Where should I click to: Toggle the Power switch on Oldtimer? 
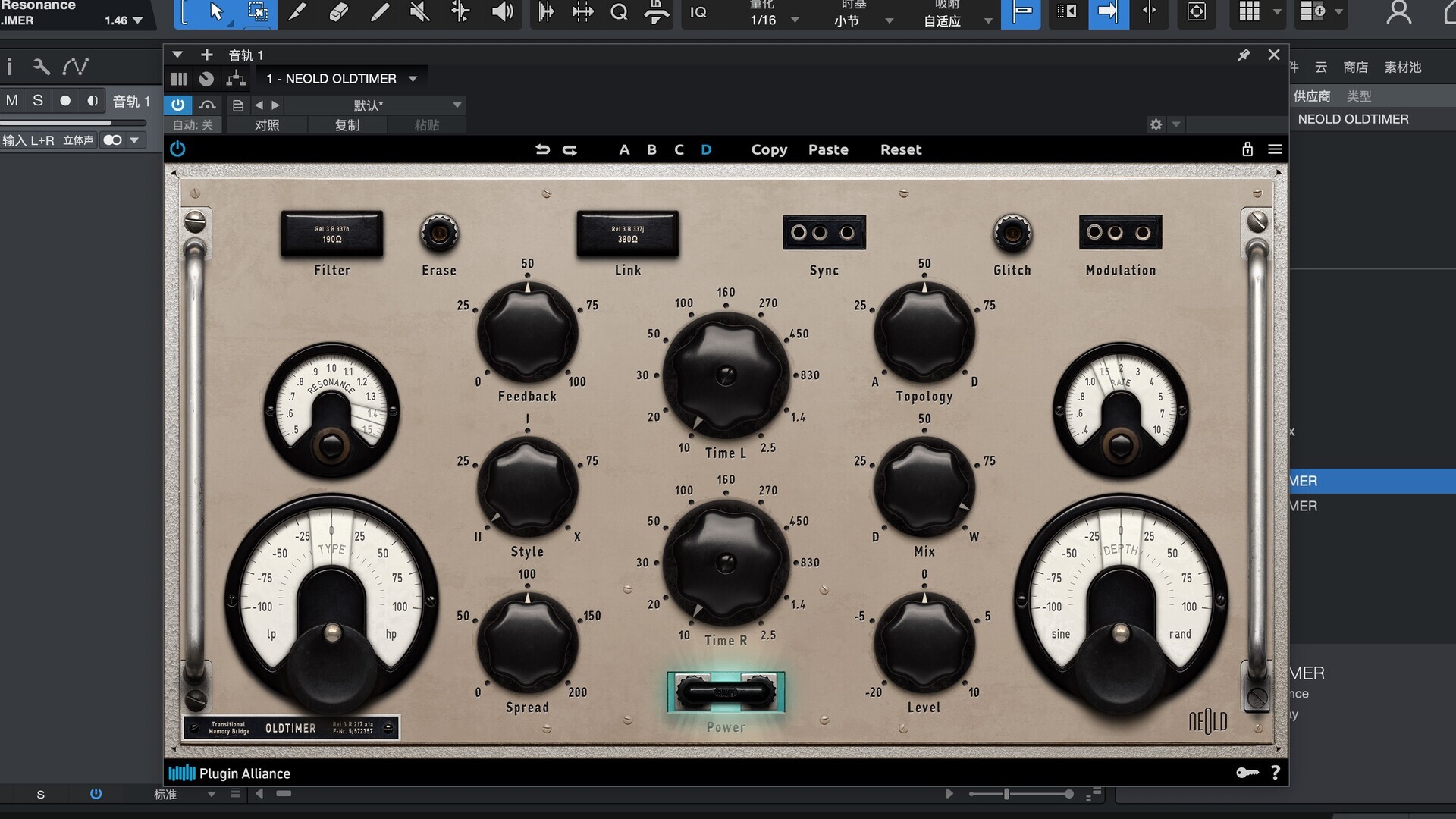(726, 692)
